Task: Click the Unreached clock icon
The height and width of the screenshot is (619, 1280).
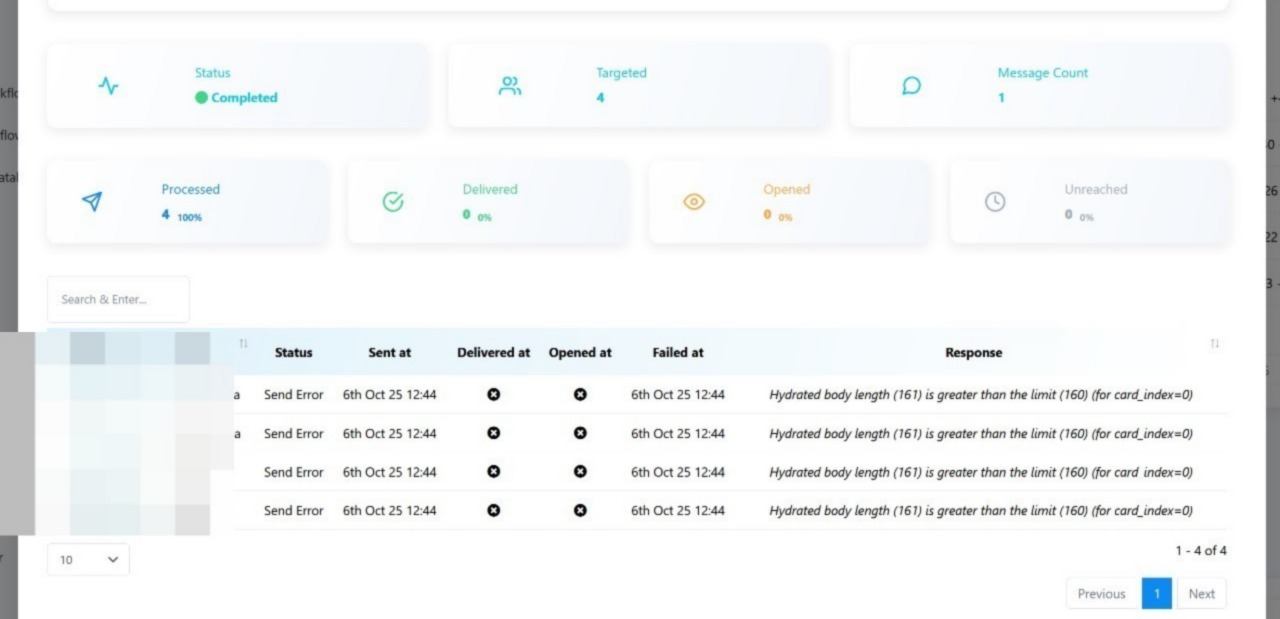Action: tap(995, 202)
